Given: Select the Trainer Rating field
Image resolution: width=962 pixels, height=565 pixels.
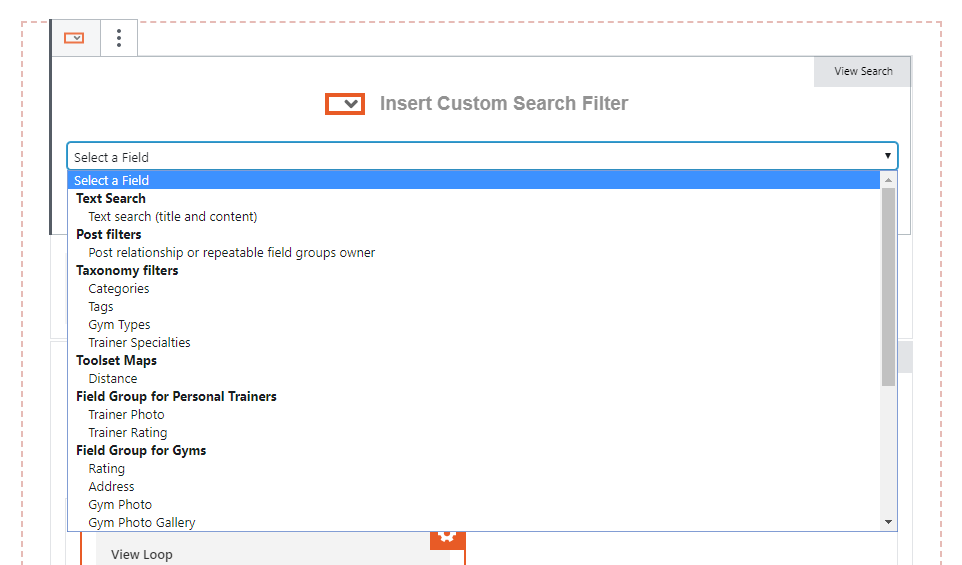Looking at the screenshot, I should coord(128,432).
